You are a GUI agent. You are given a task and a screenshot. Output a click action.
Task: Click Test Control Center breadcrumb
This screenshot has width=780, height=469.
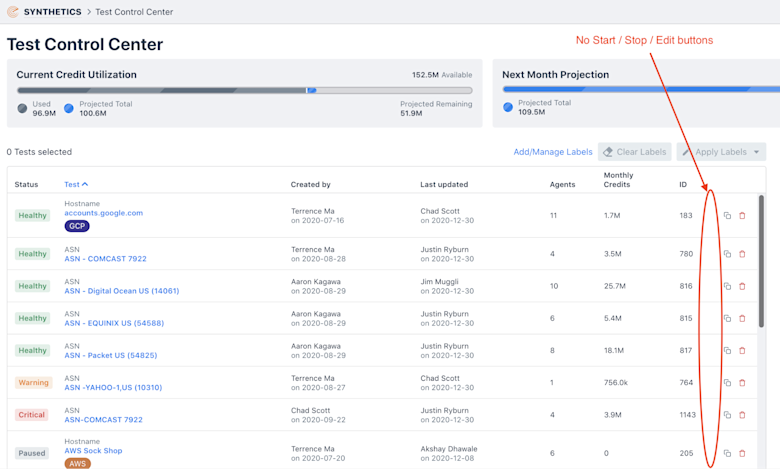click(x=134, y=11)
